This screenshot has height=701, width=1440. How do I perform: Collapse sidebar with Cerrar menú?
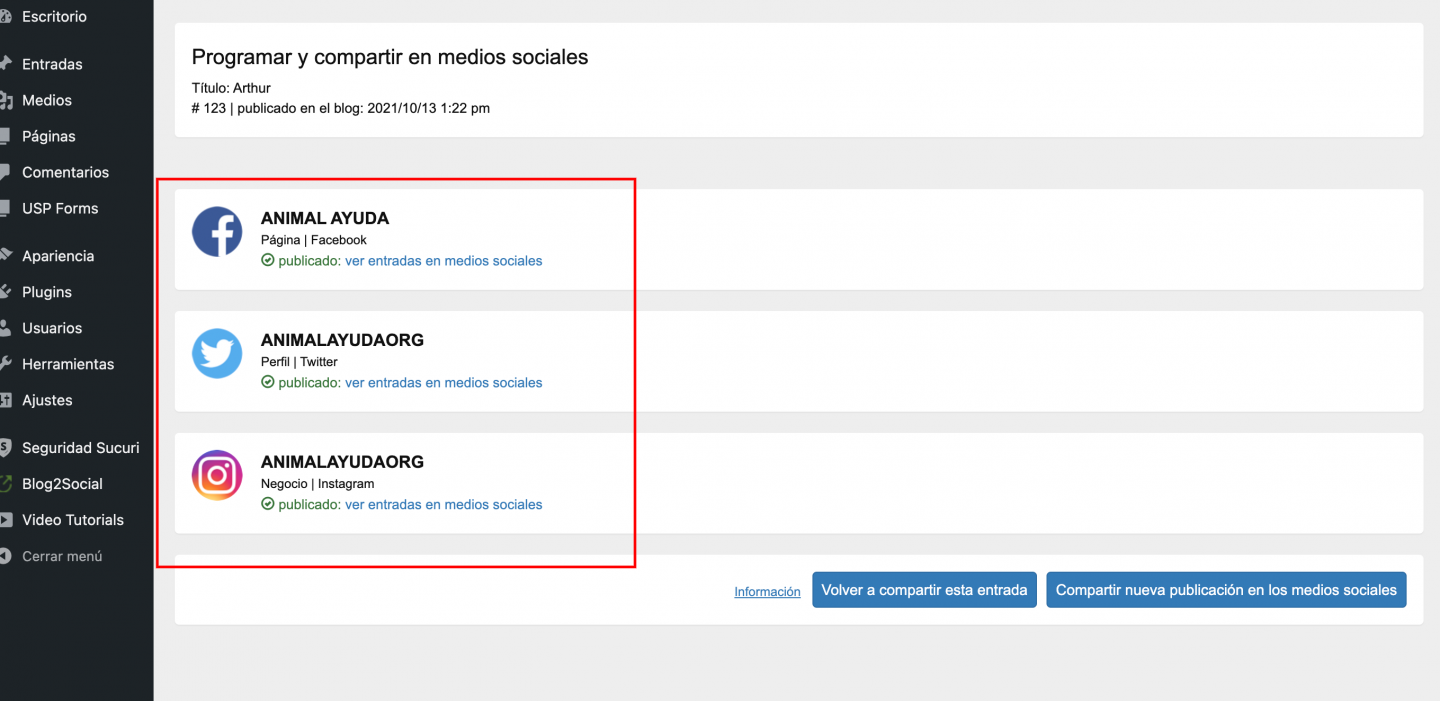[62, 556]
